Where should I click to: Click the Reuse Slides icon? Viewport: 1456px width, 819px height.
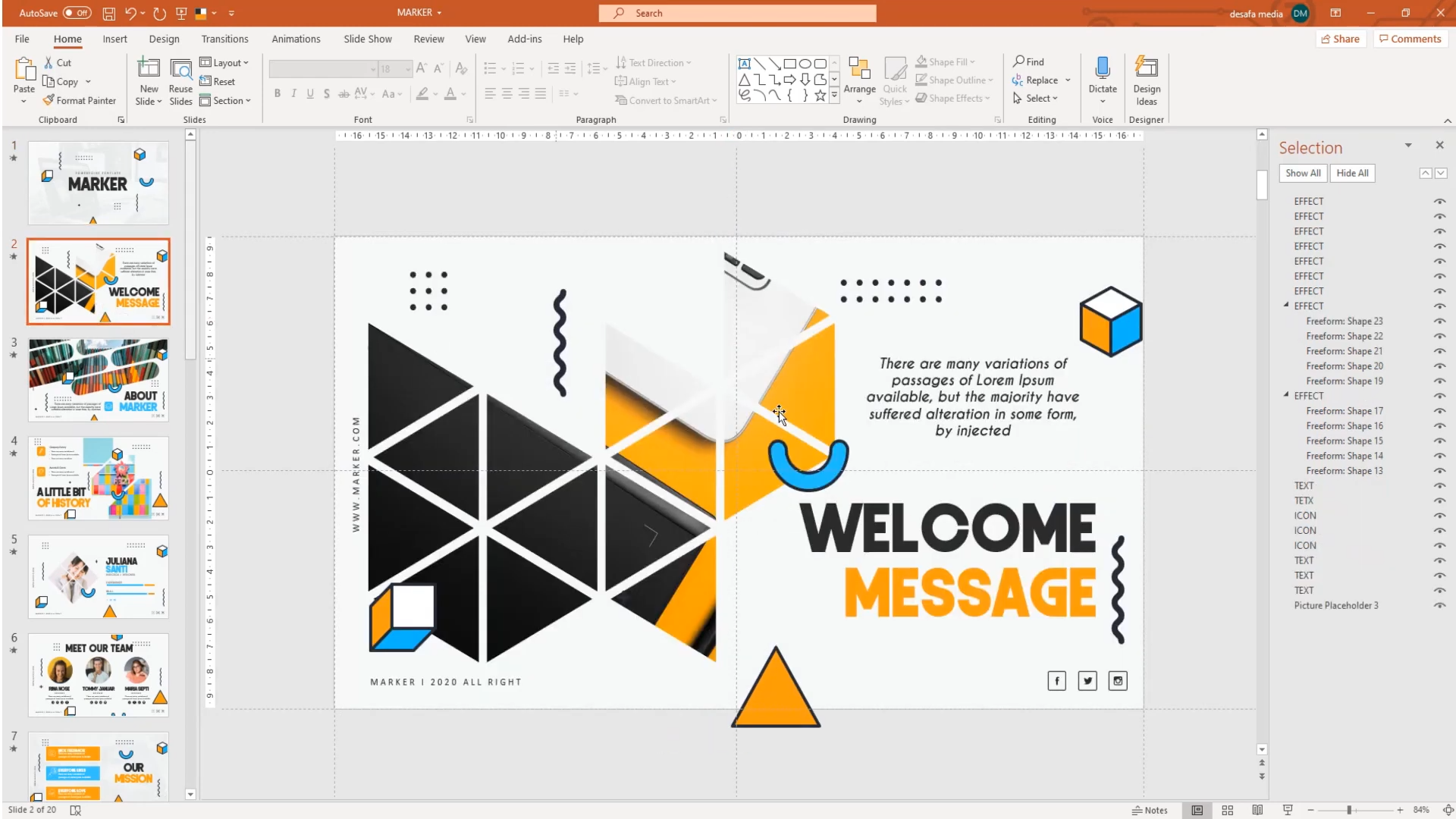click(180, 70)
